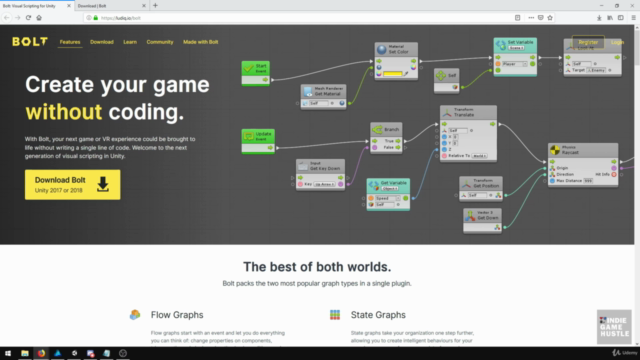The image size is (640, 360).
Task: Click the Physics Raycast node
Action: (583, 165)
